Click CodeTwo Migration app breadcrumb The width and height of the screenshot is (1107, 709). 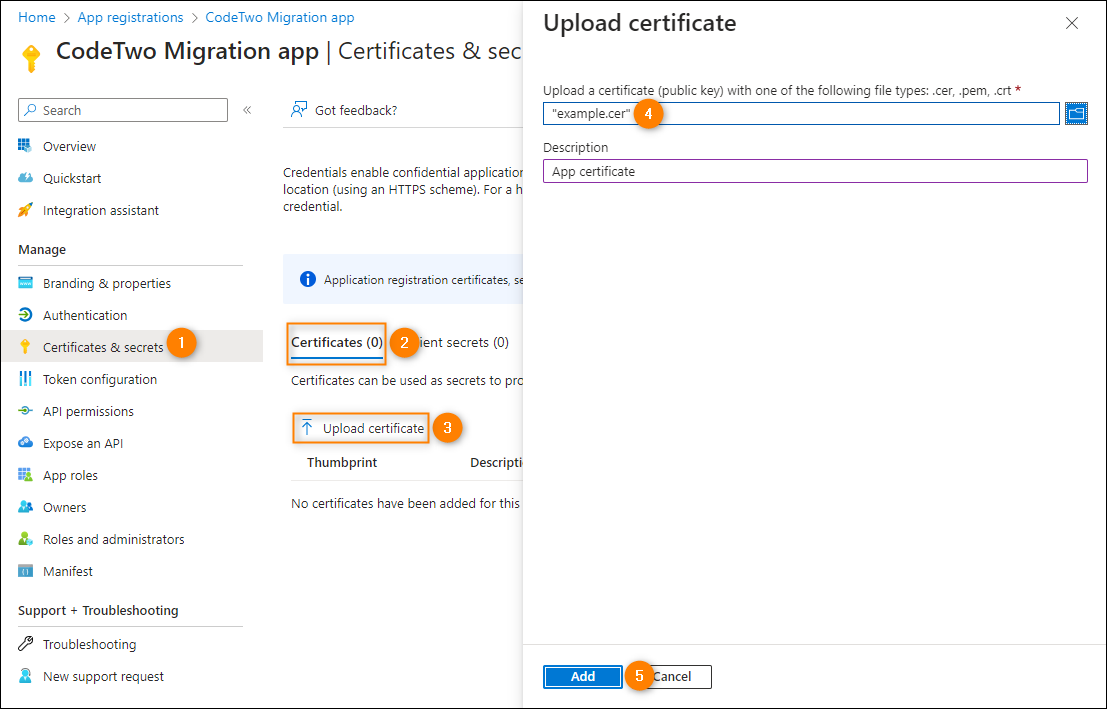[x=280, y=18]
